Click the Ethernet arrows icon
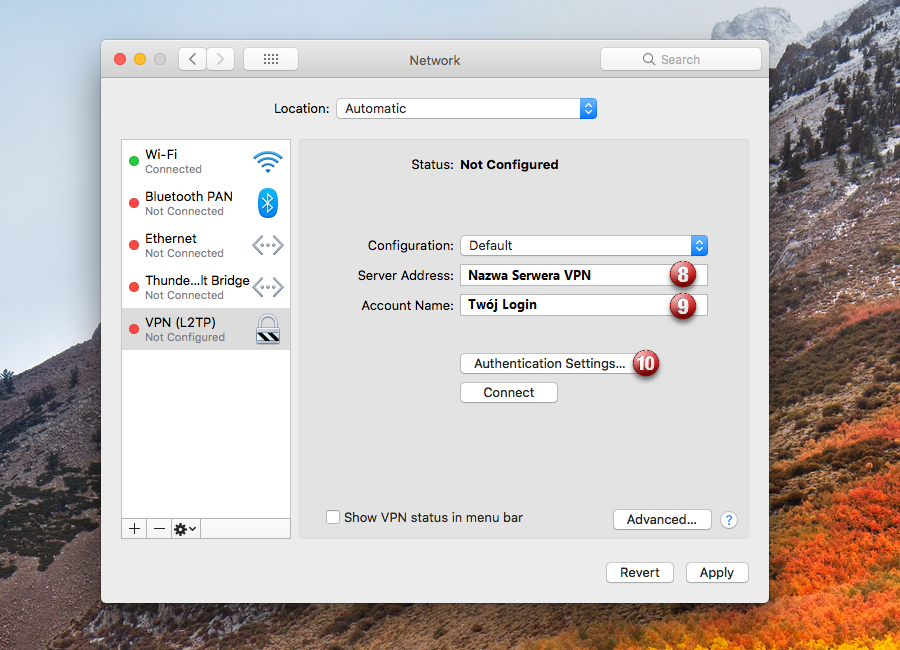Viewport: 900px width, 650px height. [x=267, y=245]
